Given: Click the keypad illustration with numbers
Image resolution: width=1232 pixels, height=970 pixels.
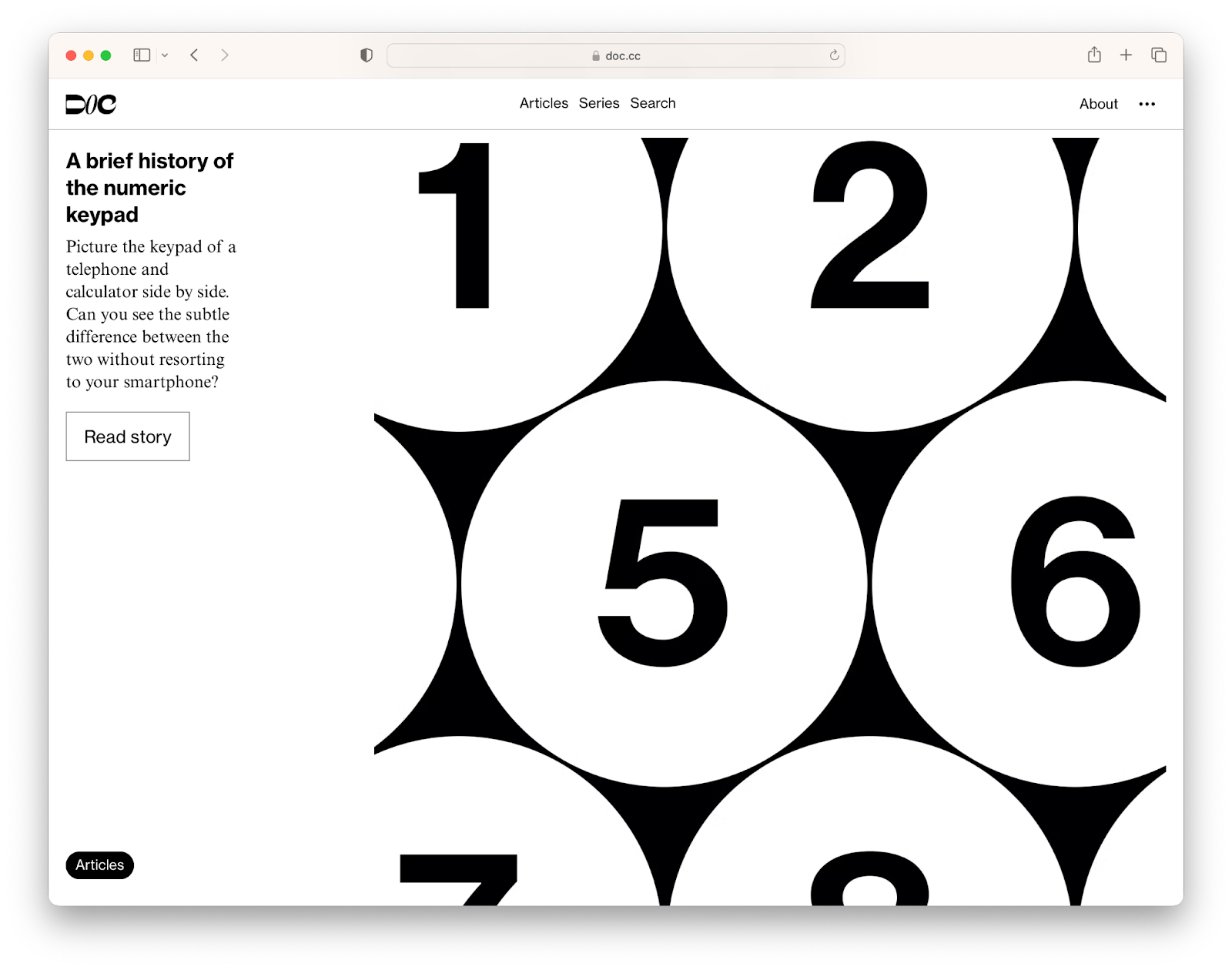Looking at the screenshot, I should (x=770, y=521).
